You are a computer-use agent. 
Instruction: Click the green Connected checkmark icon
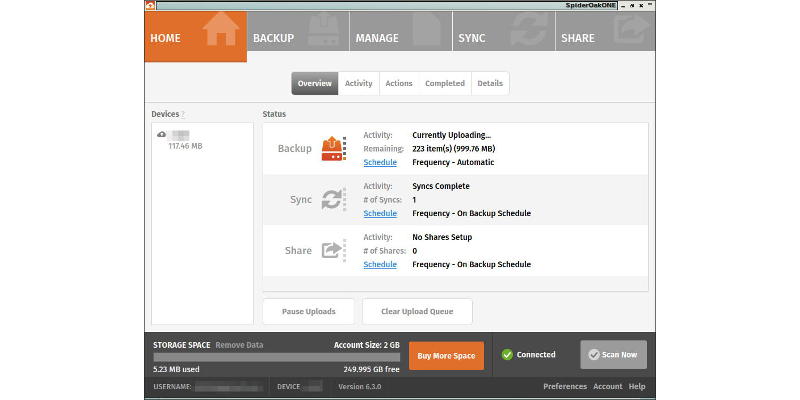507,354
